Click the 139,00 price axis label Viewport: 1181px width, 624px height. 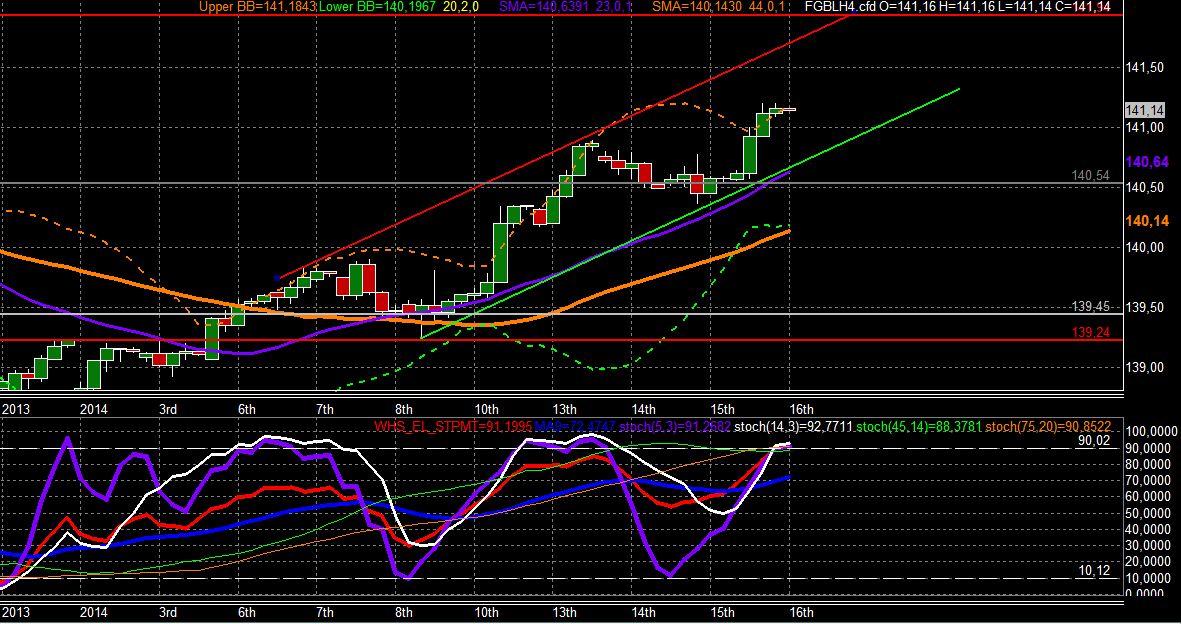[1145, 367]
